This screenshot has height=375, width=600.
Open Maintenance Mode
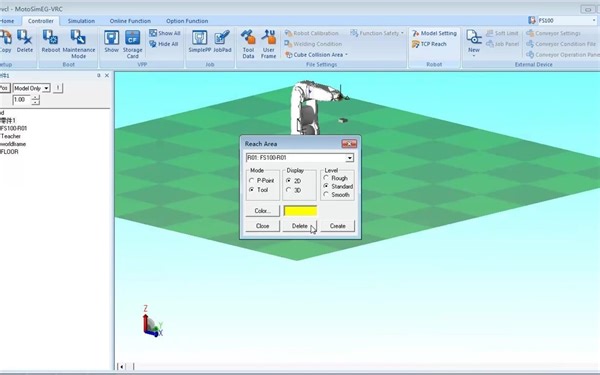coord(78,44)
